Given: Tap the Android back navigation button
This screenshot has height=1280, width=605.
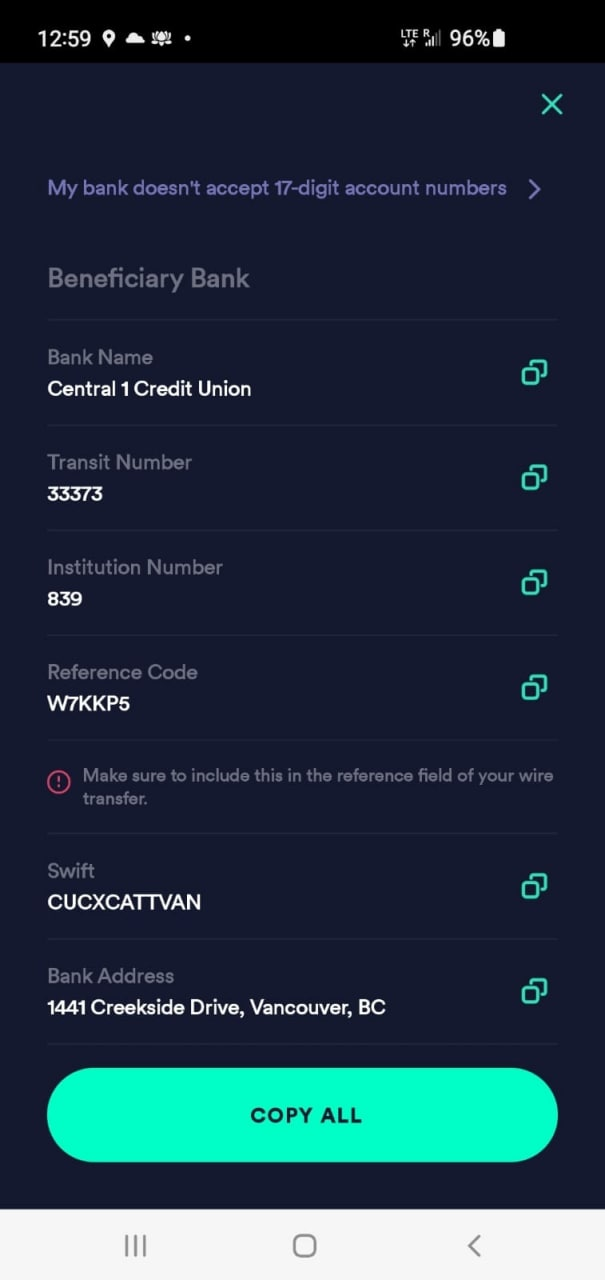Looking at the screenshot, I should point(474,1245).
